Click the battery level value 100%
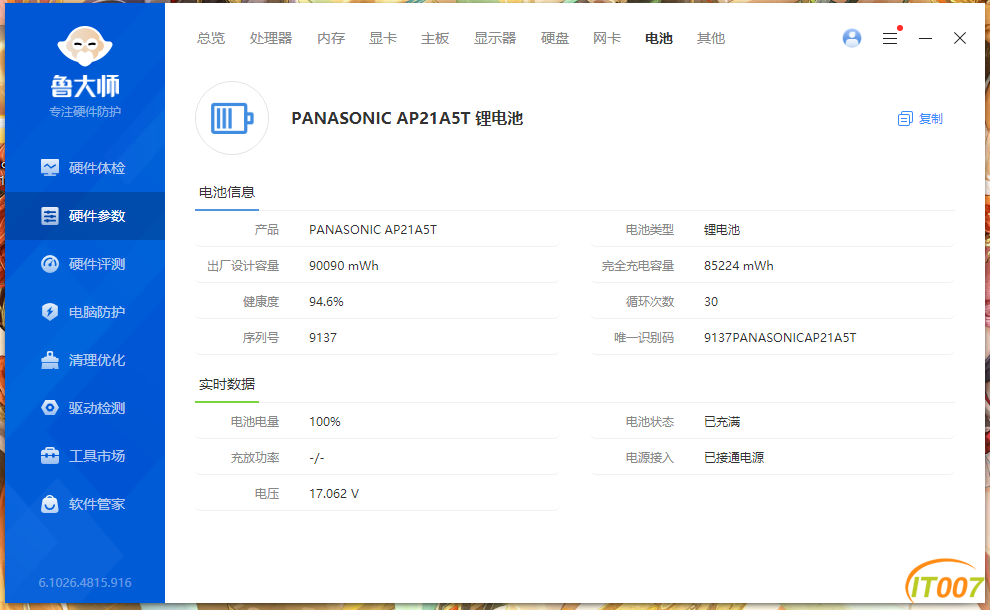This screenshot has height=610, width=990. (325, 422)
